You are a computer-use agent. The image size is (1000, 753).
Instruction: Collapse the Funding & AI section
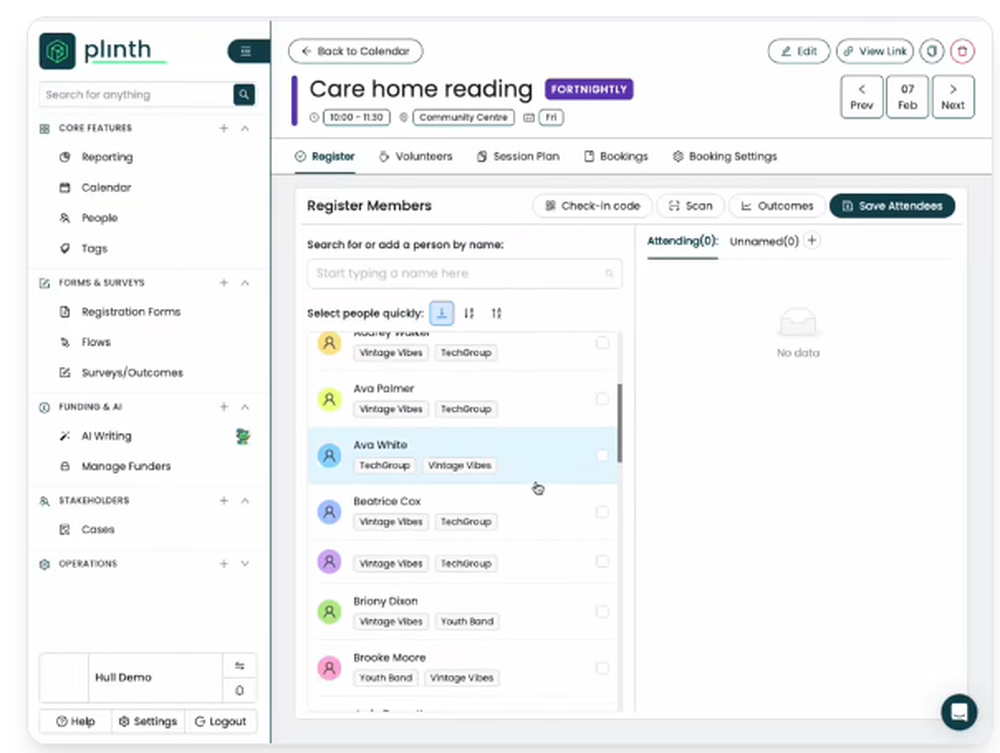pos(245,407)
